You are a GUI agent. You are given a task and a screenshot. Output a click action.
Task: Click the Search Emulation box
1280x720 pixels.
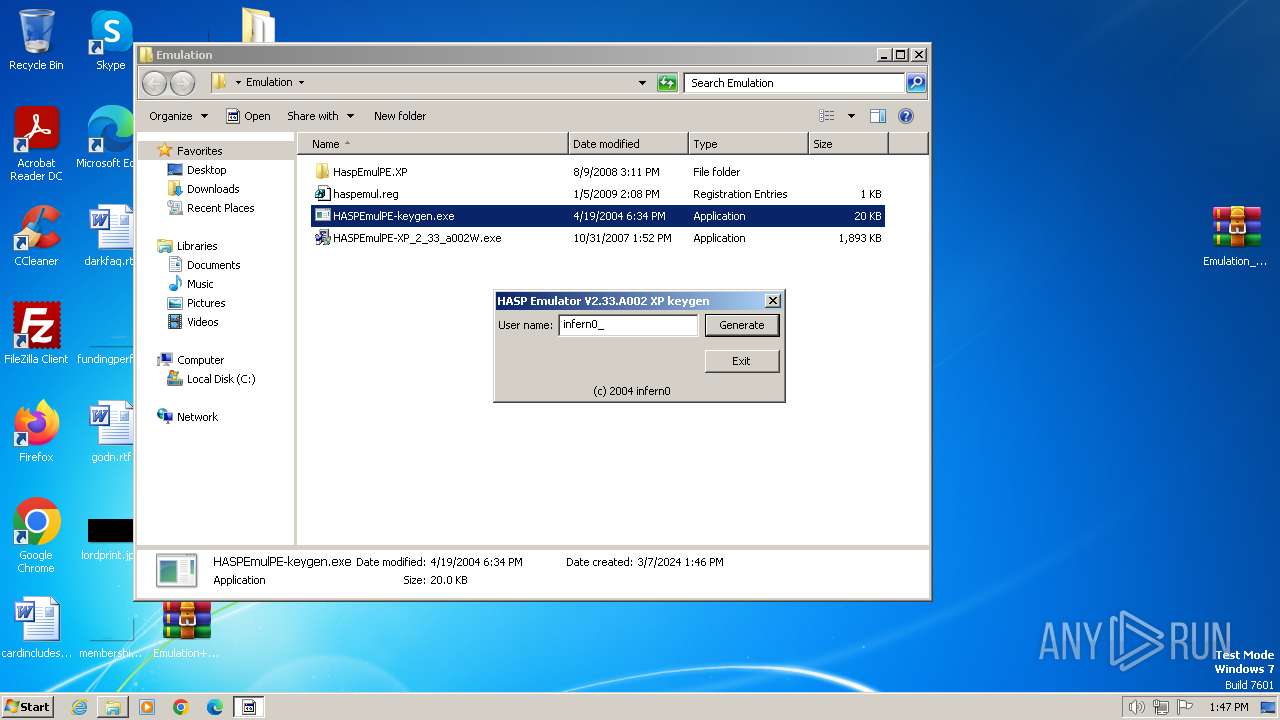[795, 83]
